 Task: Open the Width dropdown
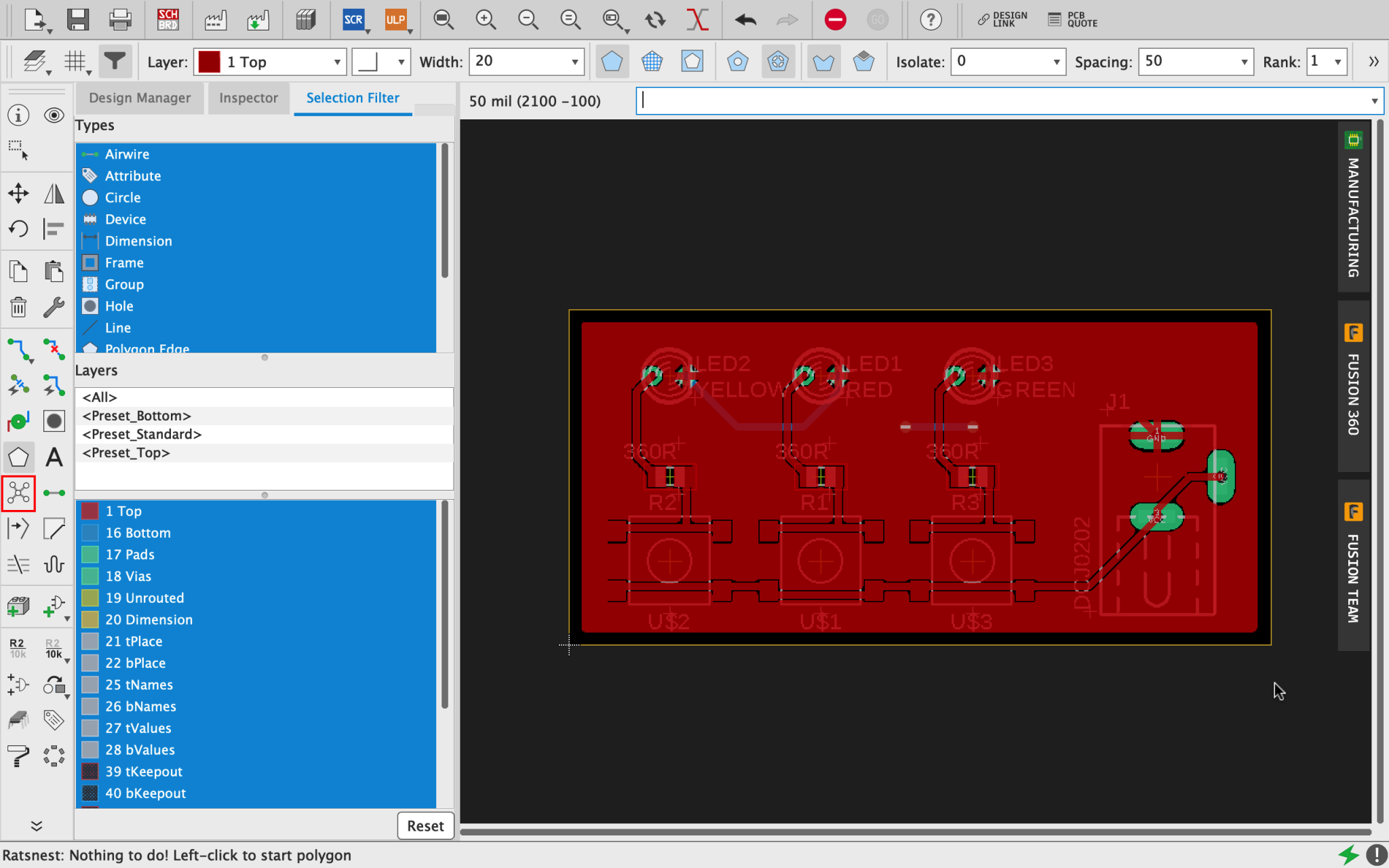pyautogui.click(x=574, y=62)
